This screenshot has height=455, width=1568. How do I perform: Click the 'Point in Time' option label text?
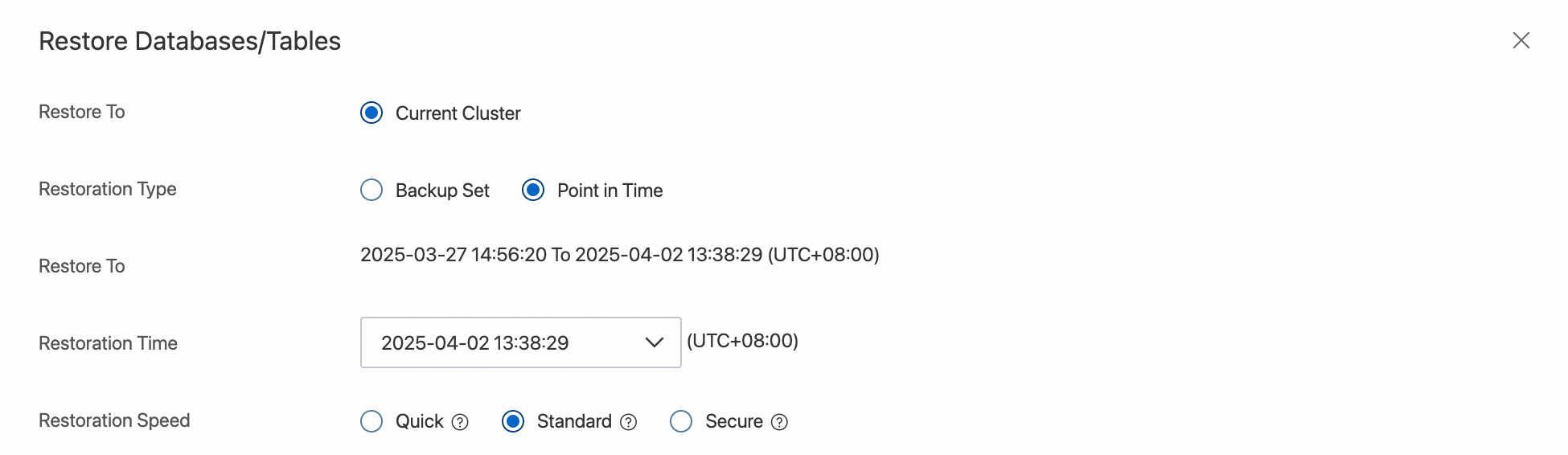click(x=610, y=191)
